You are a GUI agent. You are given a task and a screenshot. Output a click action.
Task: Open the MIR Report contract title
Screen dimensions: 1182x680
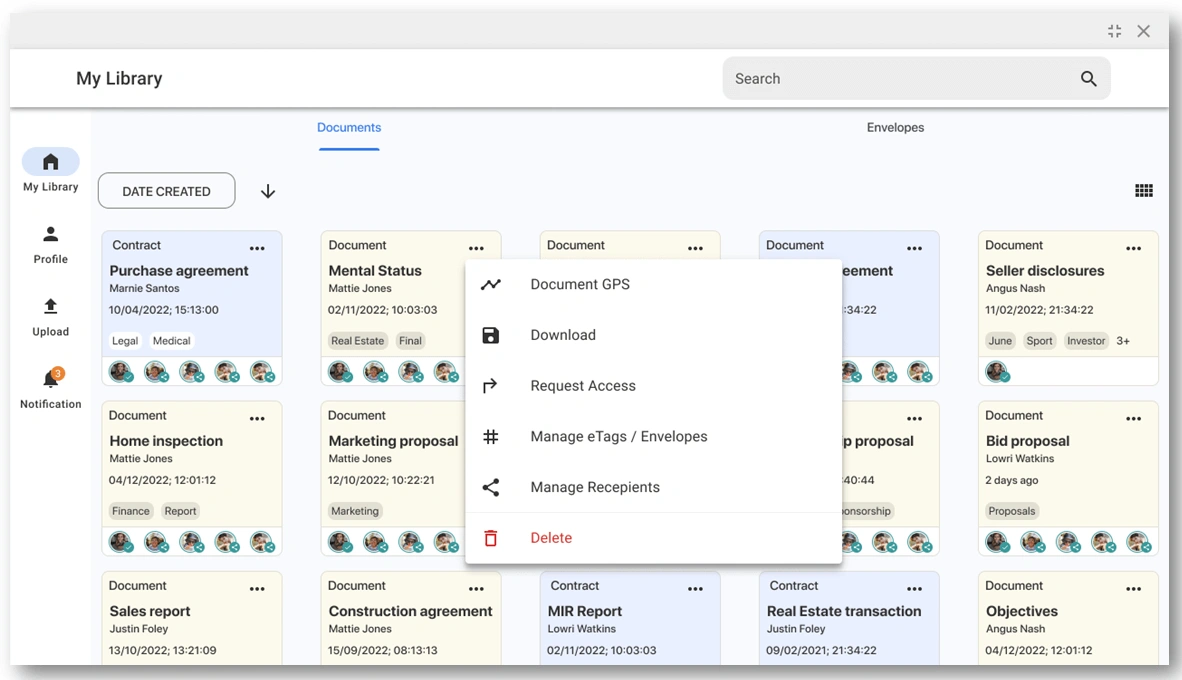pyautogui.click(x=585, y=611)
